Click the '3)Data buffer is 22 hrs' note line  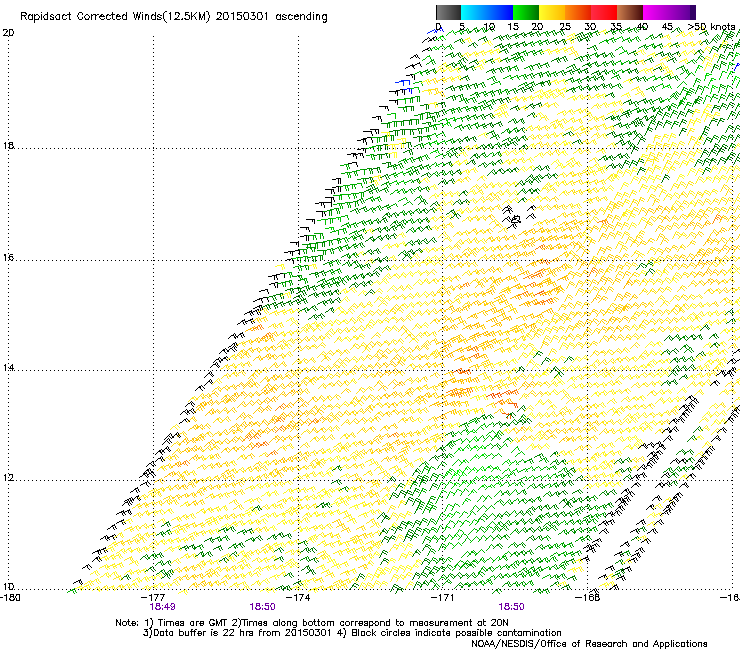[x=352, y=633]
